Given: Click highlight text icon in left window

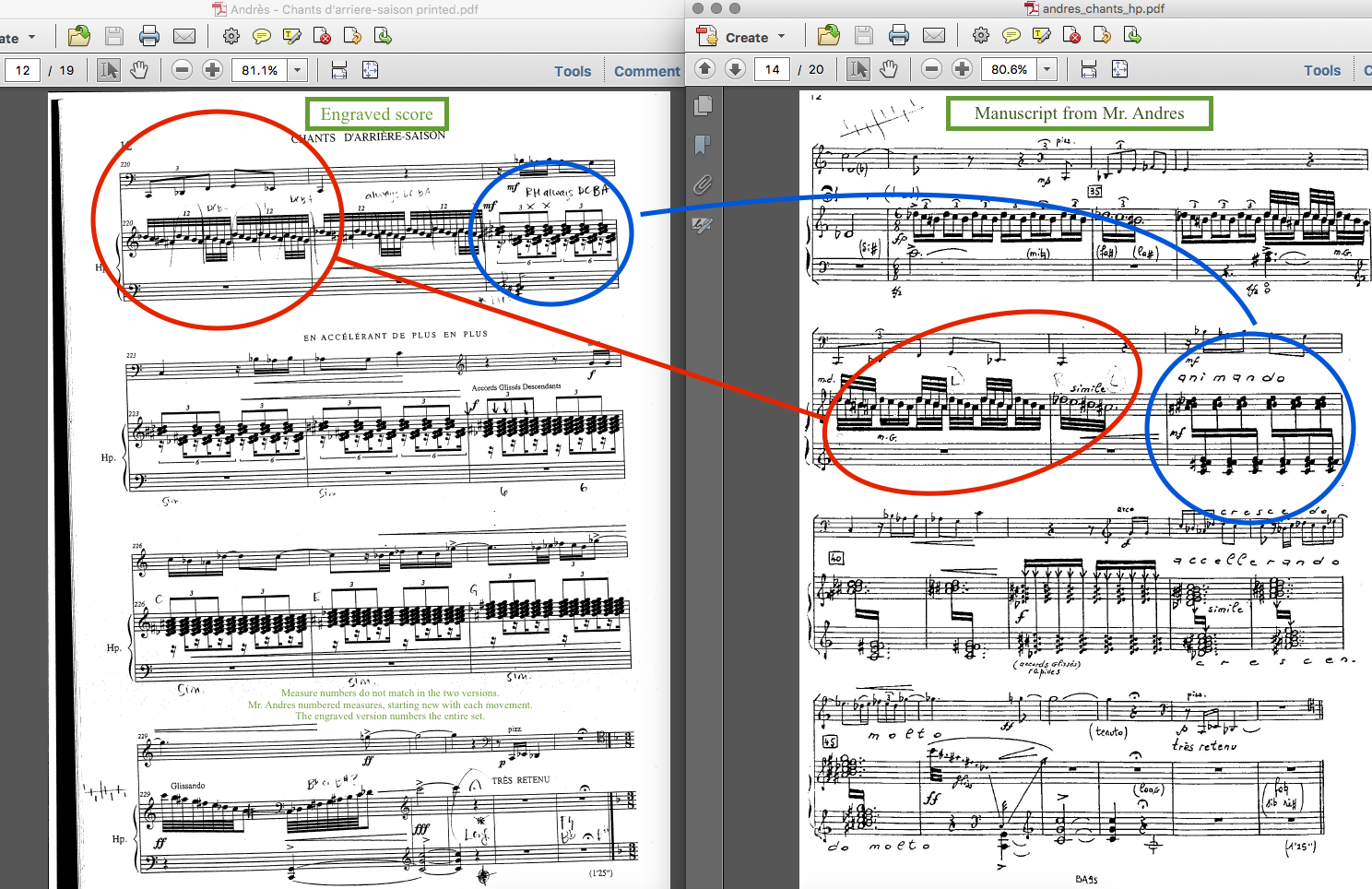Looking at the screenshot, I should click(x=292, y=37).
